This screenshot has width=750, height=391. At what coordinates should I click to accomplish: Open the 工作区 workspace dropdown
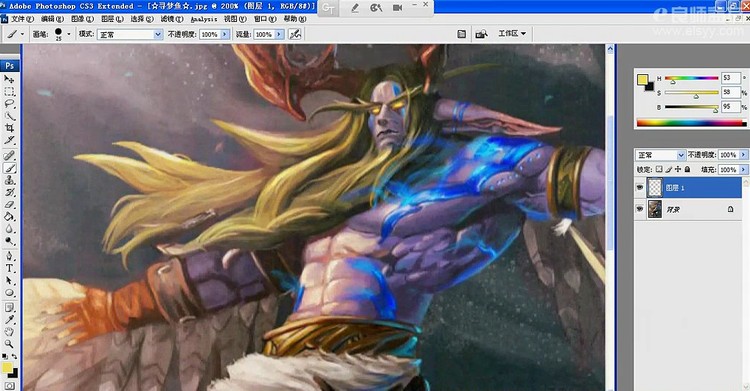coord(512,34)
